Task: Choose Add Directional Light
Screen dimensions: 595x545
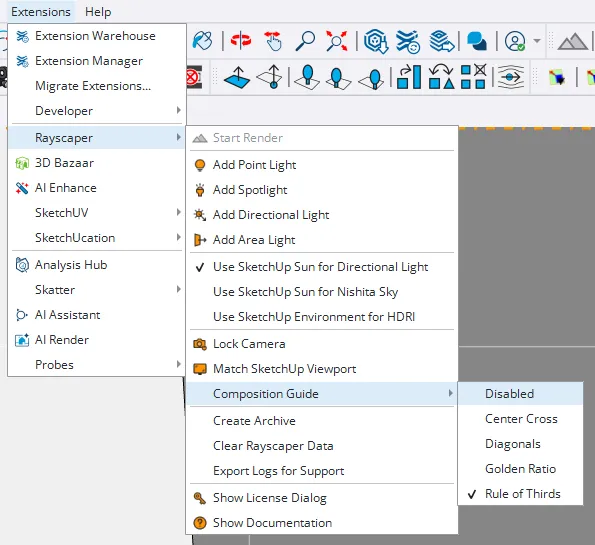Action: 322,215
